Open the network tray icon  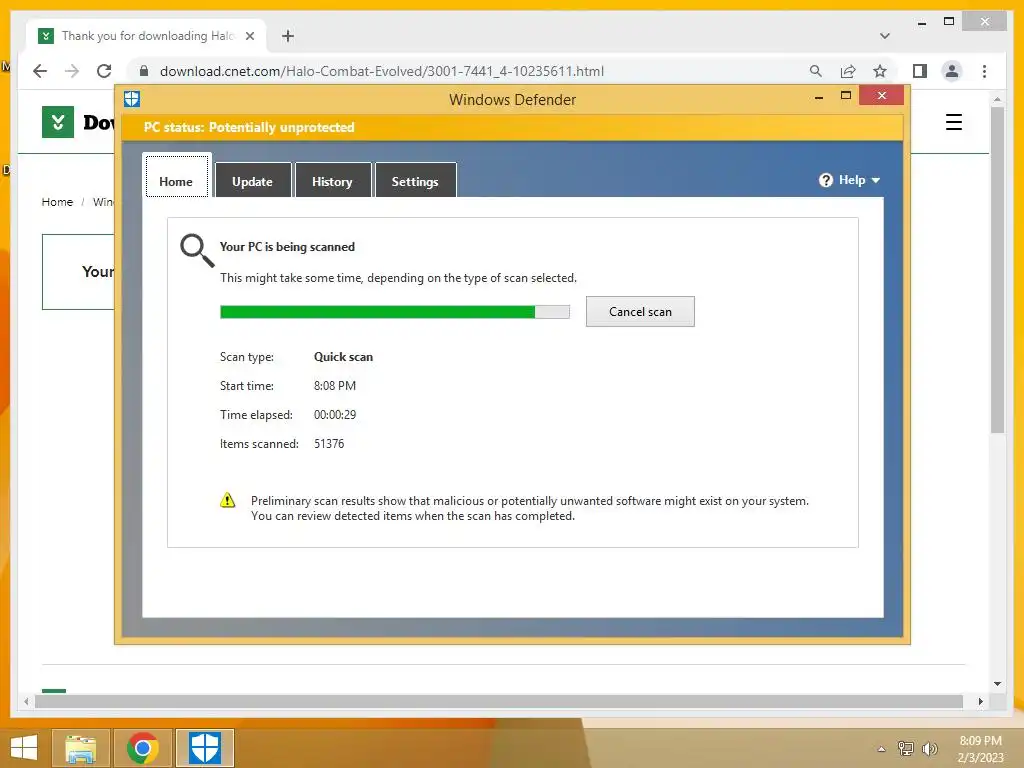pos(906,748)
